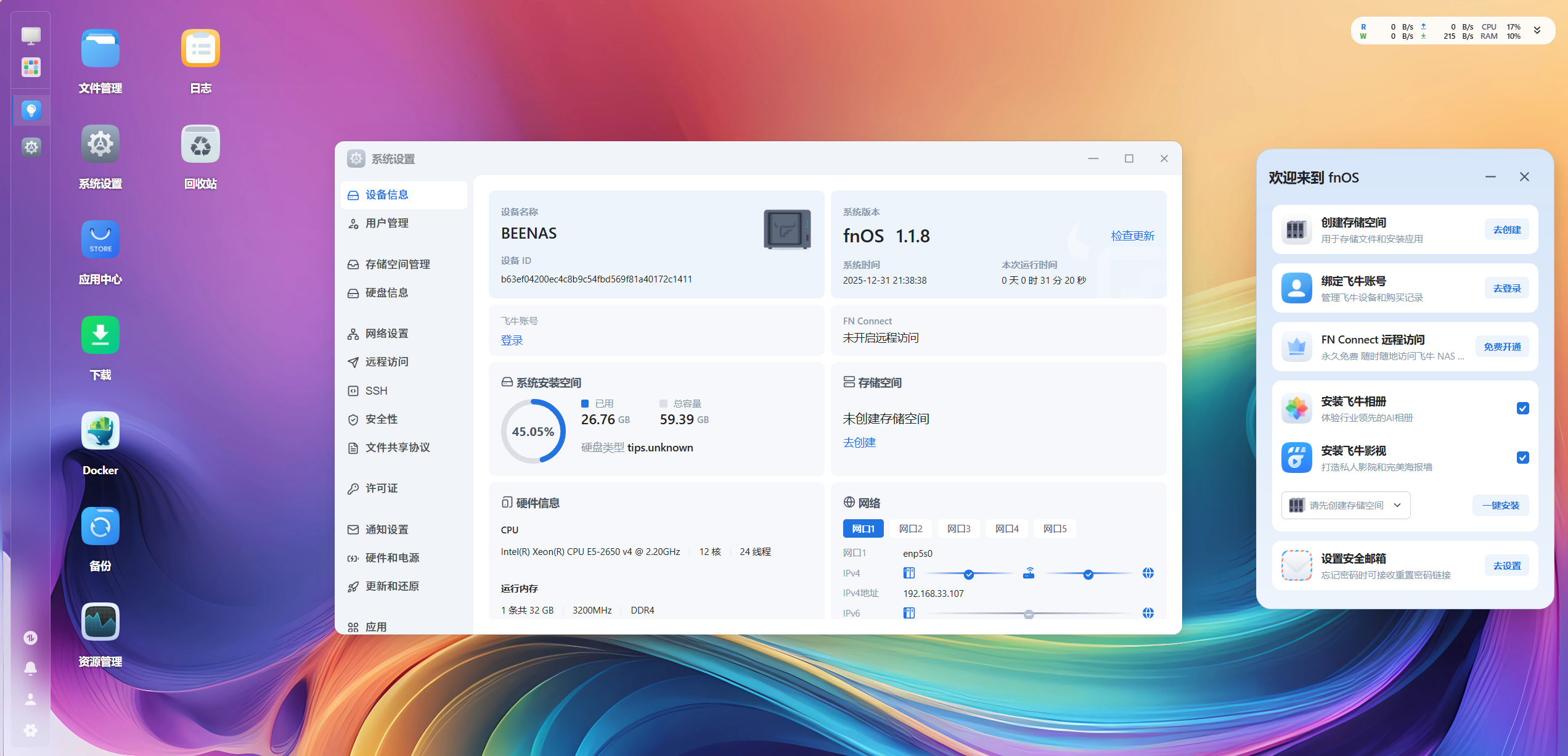Expand the system status widget chevron
This screenshot has width=1568, height=756.
[1537, 31]
